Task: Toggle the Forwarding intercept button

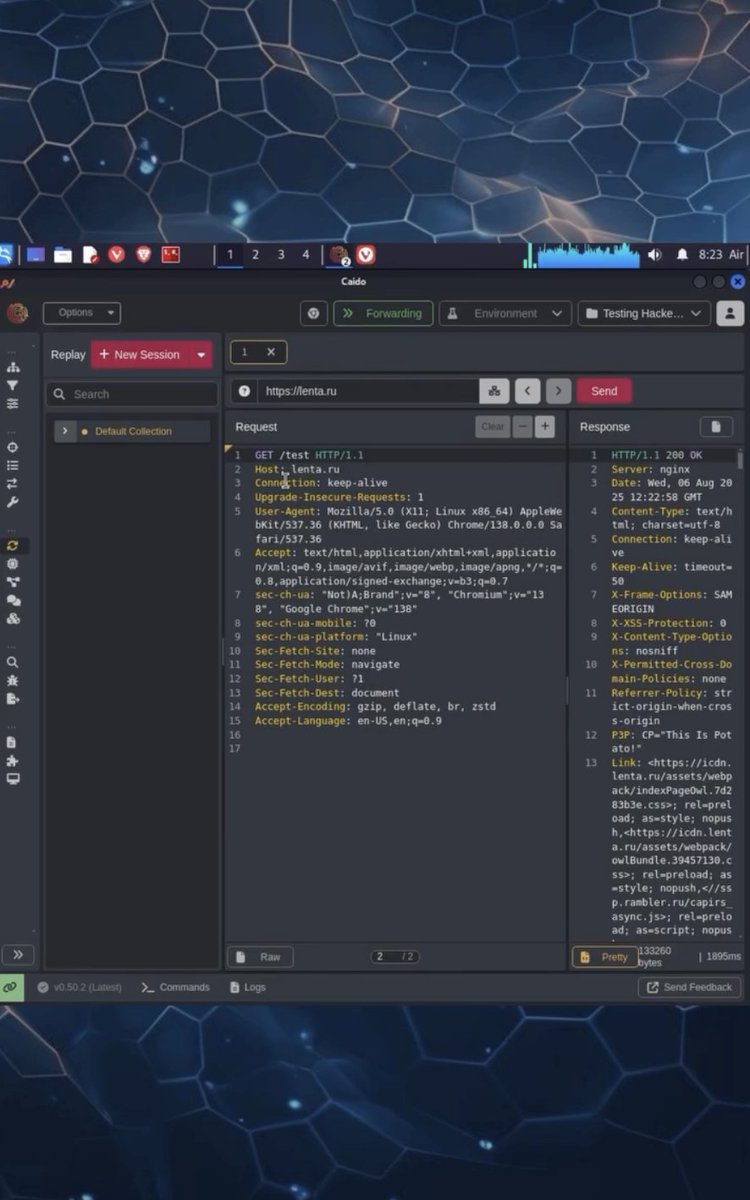Action: click(x=383, y=313)
